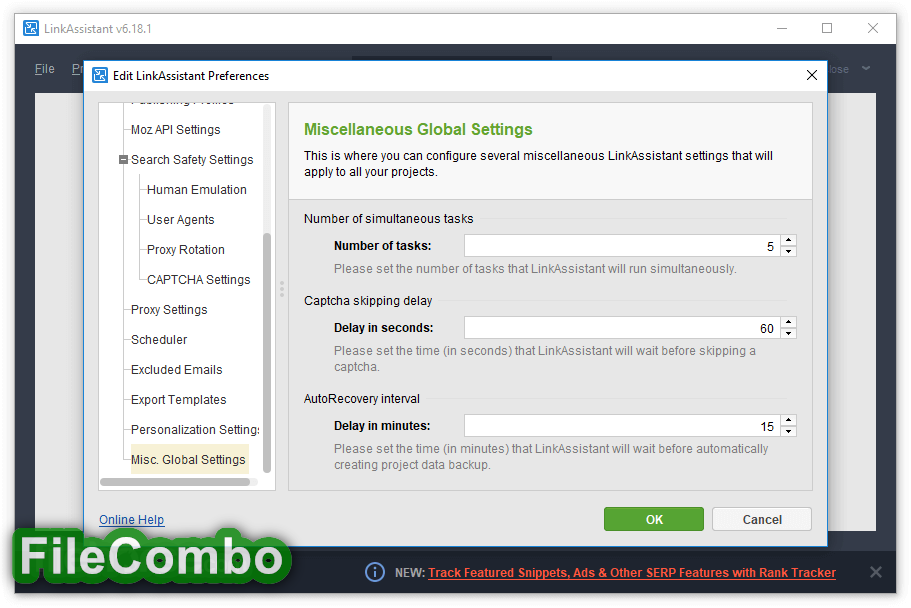
Task: Click the Delay in minutes field
Action: pos(622,425)
